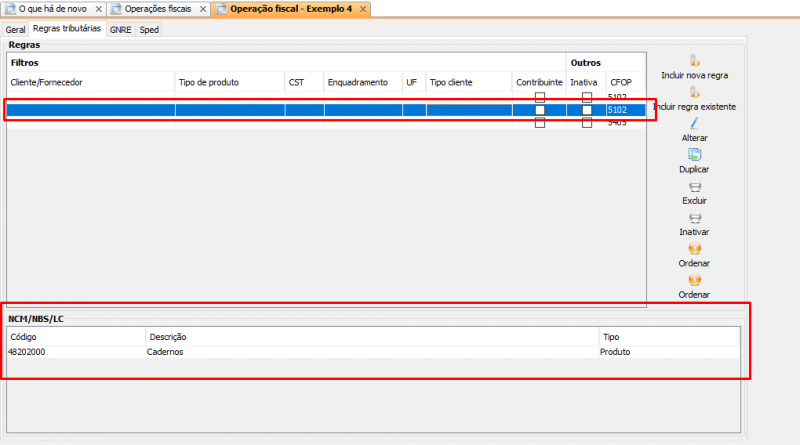Click the Ordenar icon directly below Inativar

(694, 248)
